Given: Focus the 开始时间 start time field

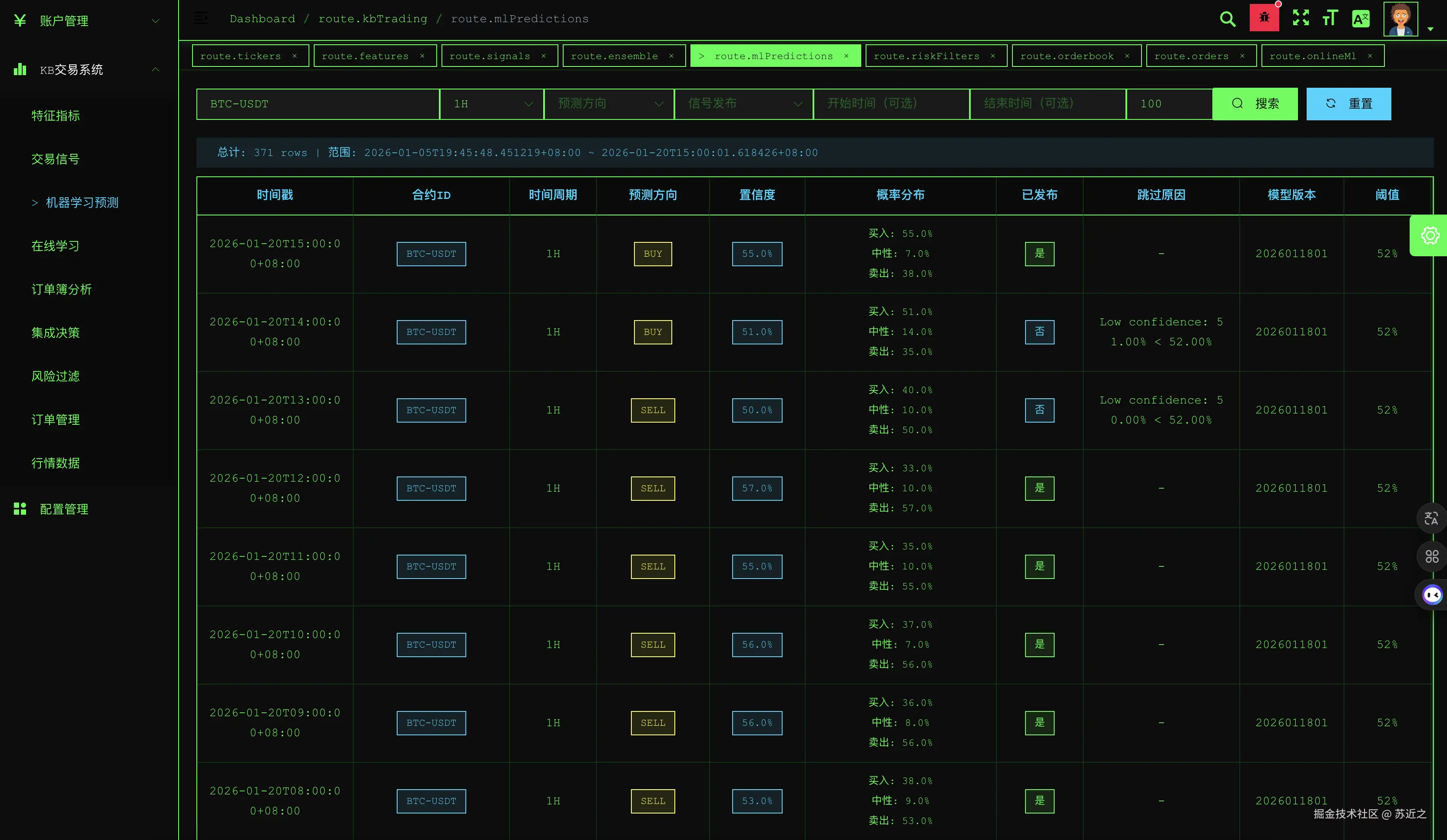Looking at the screenshot, I should click(x=891, y=104).
